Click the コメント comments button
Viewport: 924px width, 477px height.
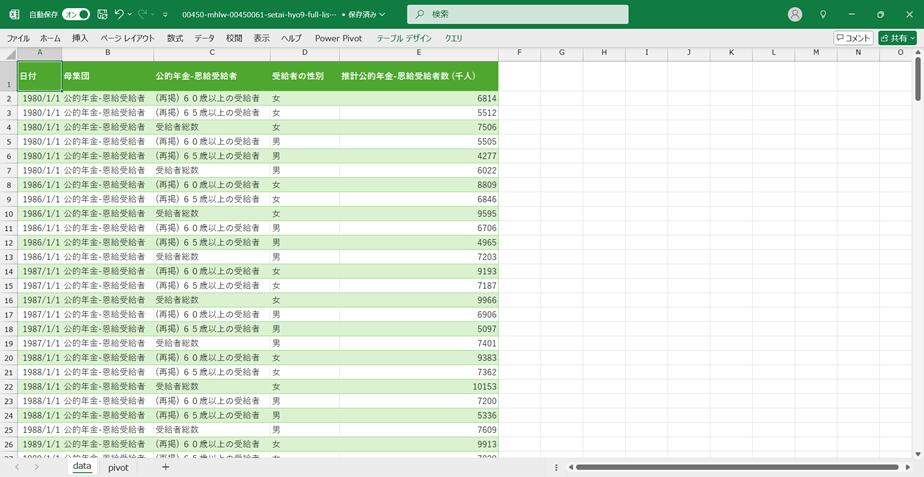click(853, 38)
